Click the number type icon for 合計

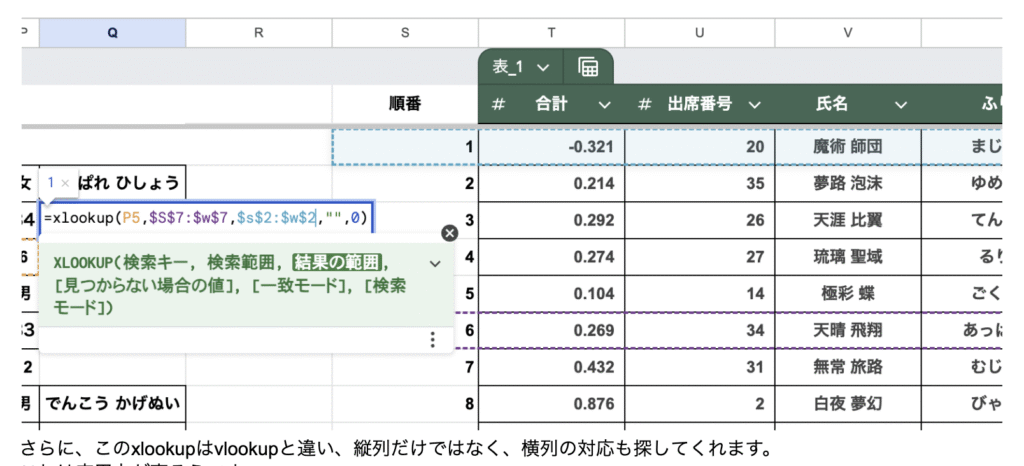pos(498,104)
